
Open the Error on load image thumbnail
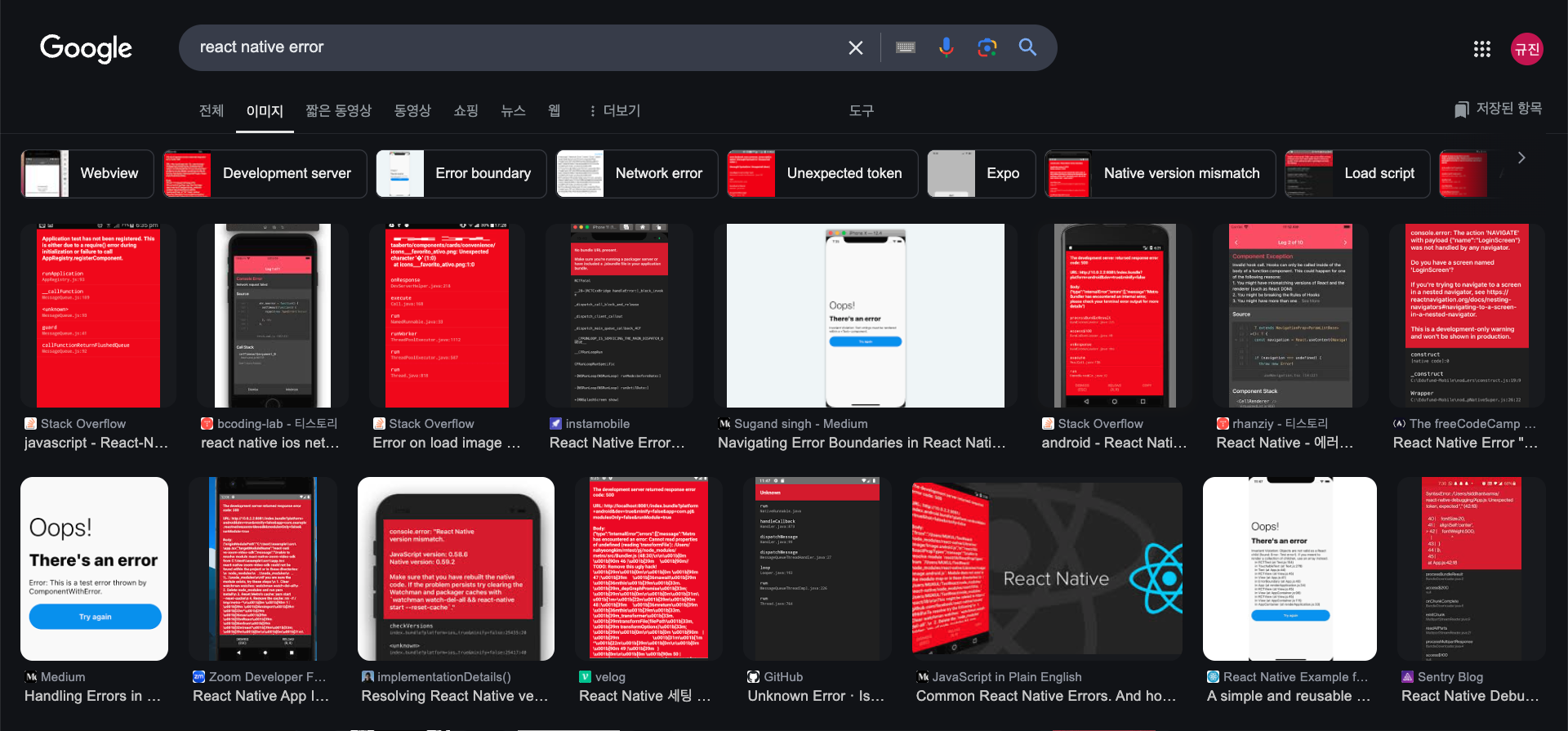click(x=447, y=315)
